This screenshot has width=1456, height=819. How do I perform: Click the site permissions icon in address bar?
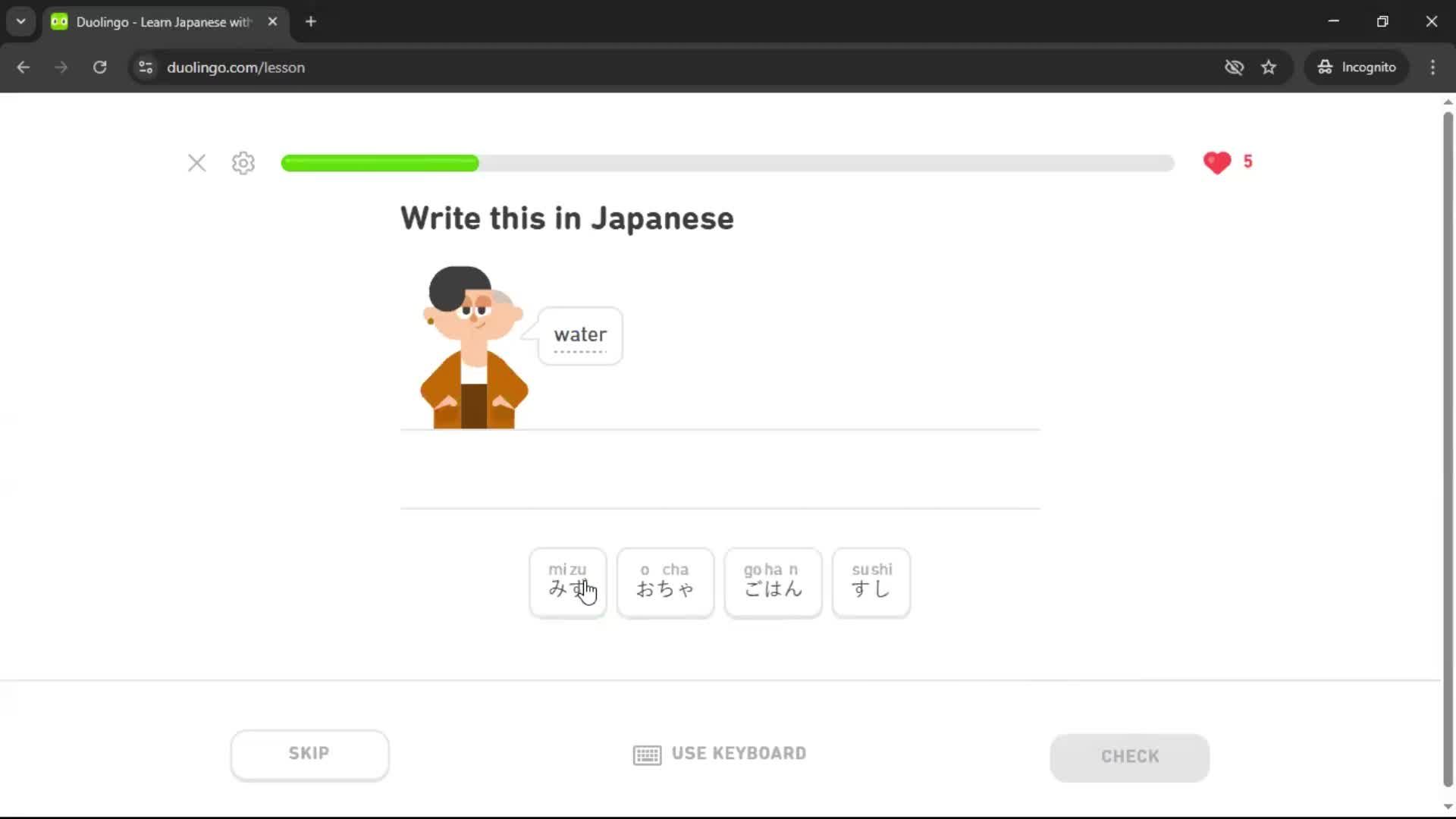[x=146, y=67]
